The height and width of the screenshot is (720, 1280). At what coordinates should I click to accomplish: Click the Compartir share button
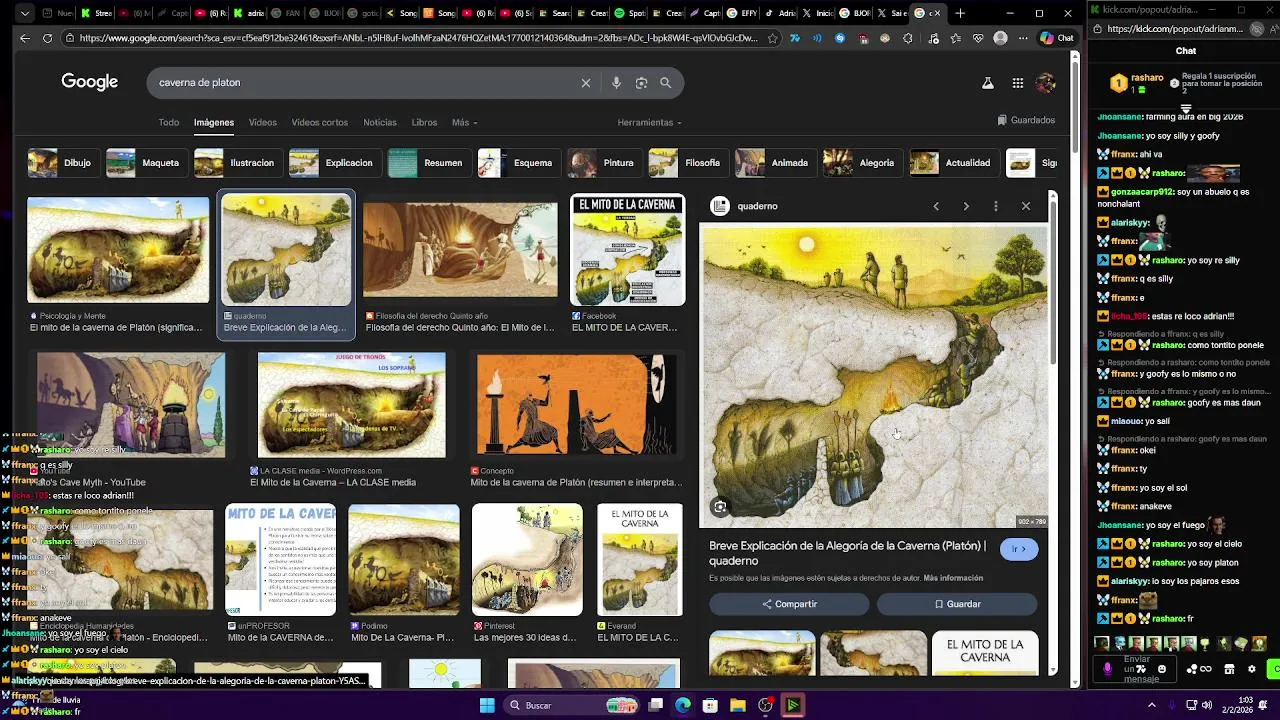(789, 604)
